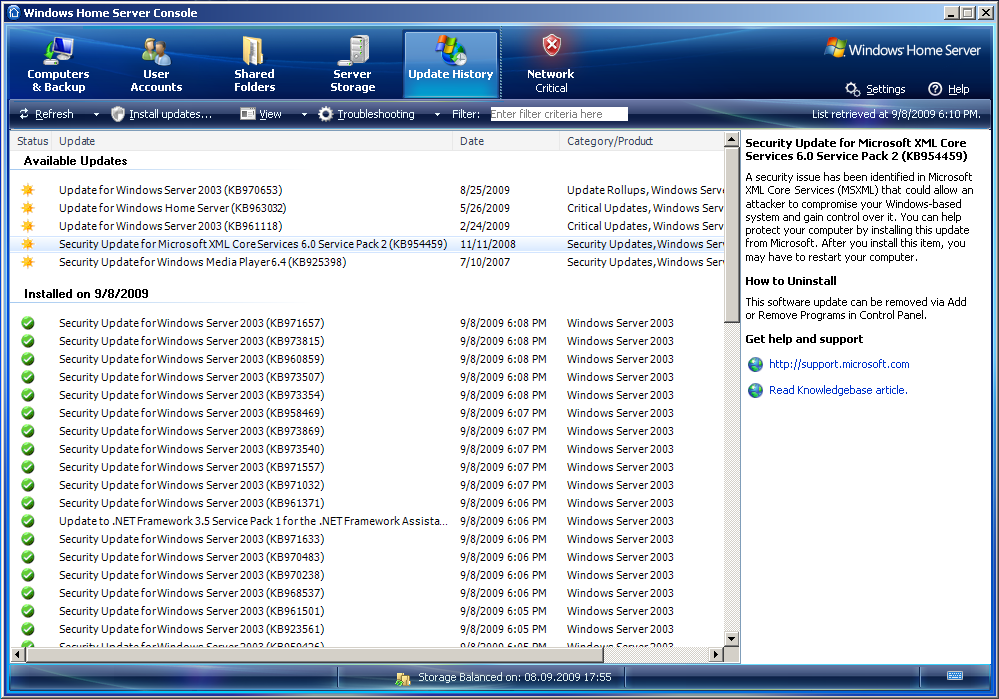The height and width of the screenshot is (699, 999).
Task: Expand the View dropdown arrow
Action: (304, 115)
